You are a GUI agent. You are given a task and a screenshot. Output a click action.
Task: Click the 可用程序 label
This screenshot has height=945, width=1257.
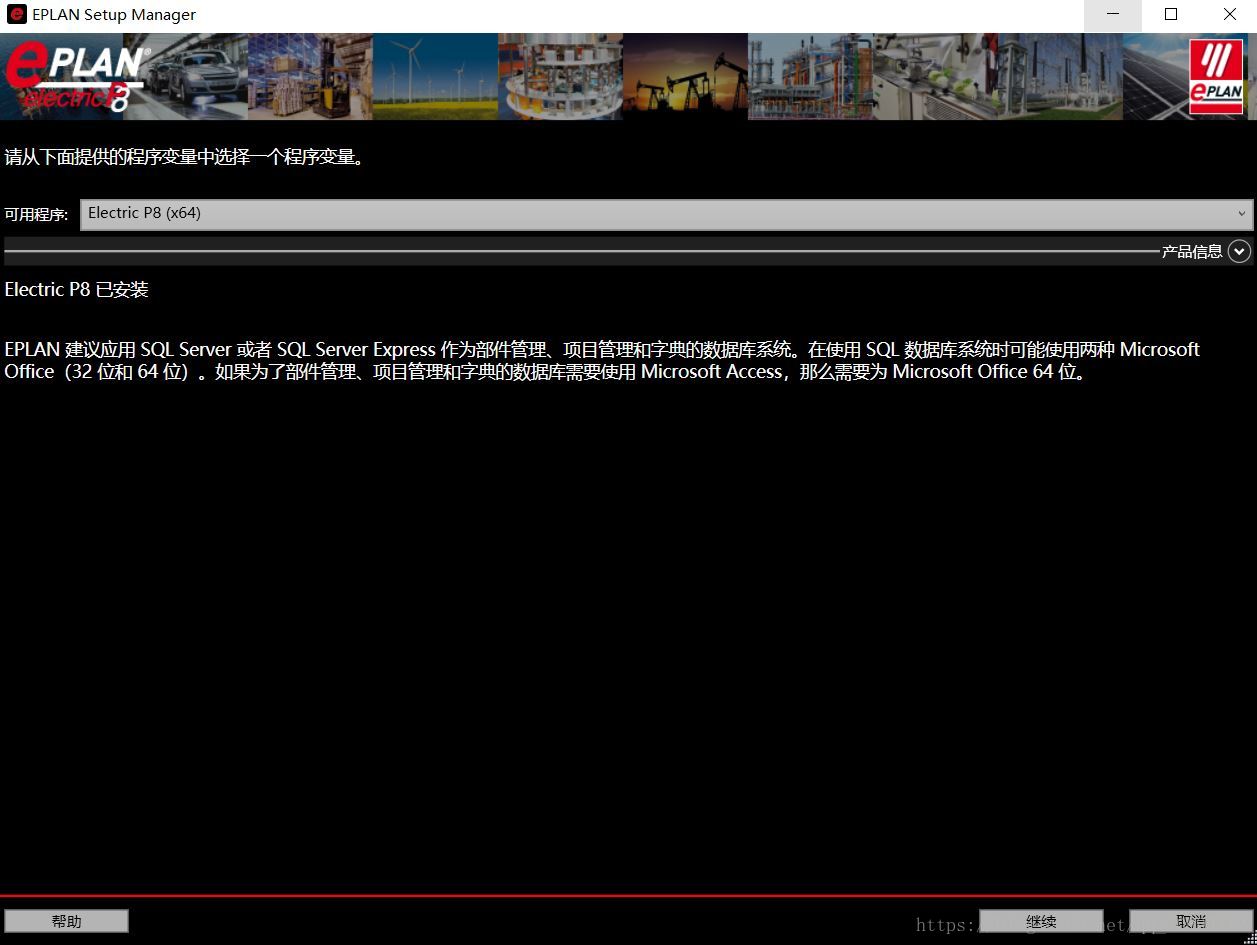click(x=36, y=214)
